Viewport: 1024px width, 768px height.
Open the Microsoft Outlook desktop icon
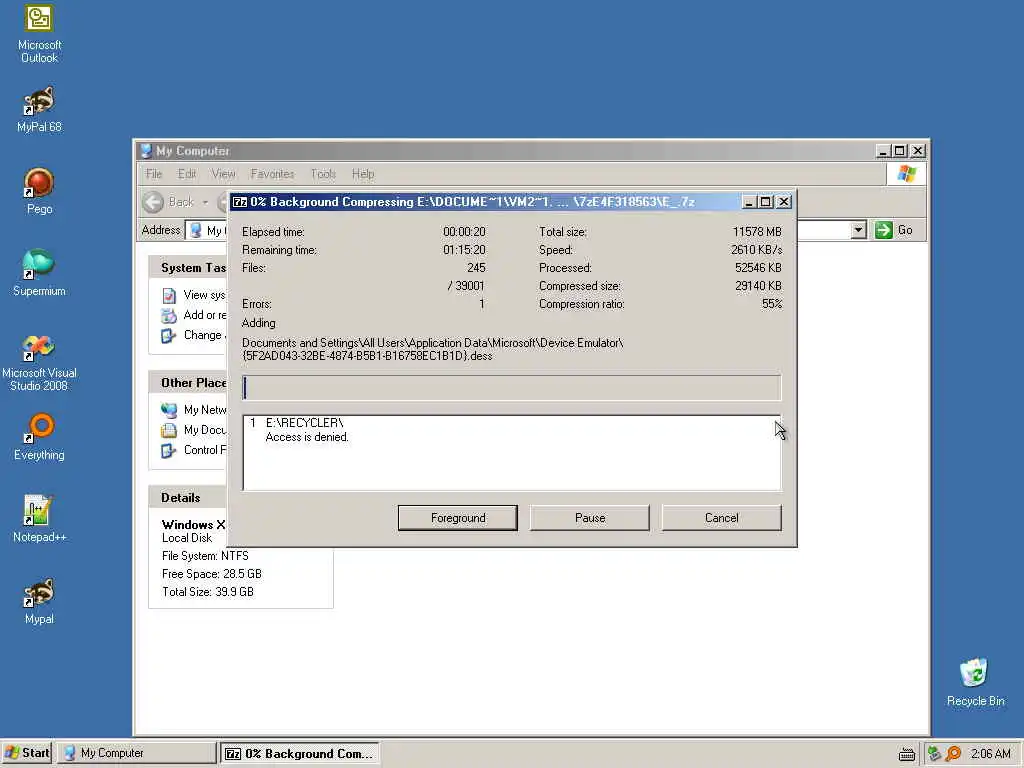tap(39, 33)
